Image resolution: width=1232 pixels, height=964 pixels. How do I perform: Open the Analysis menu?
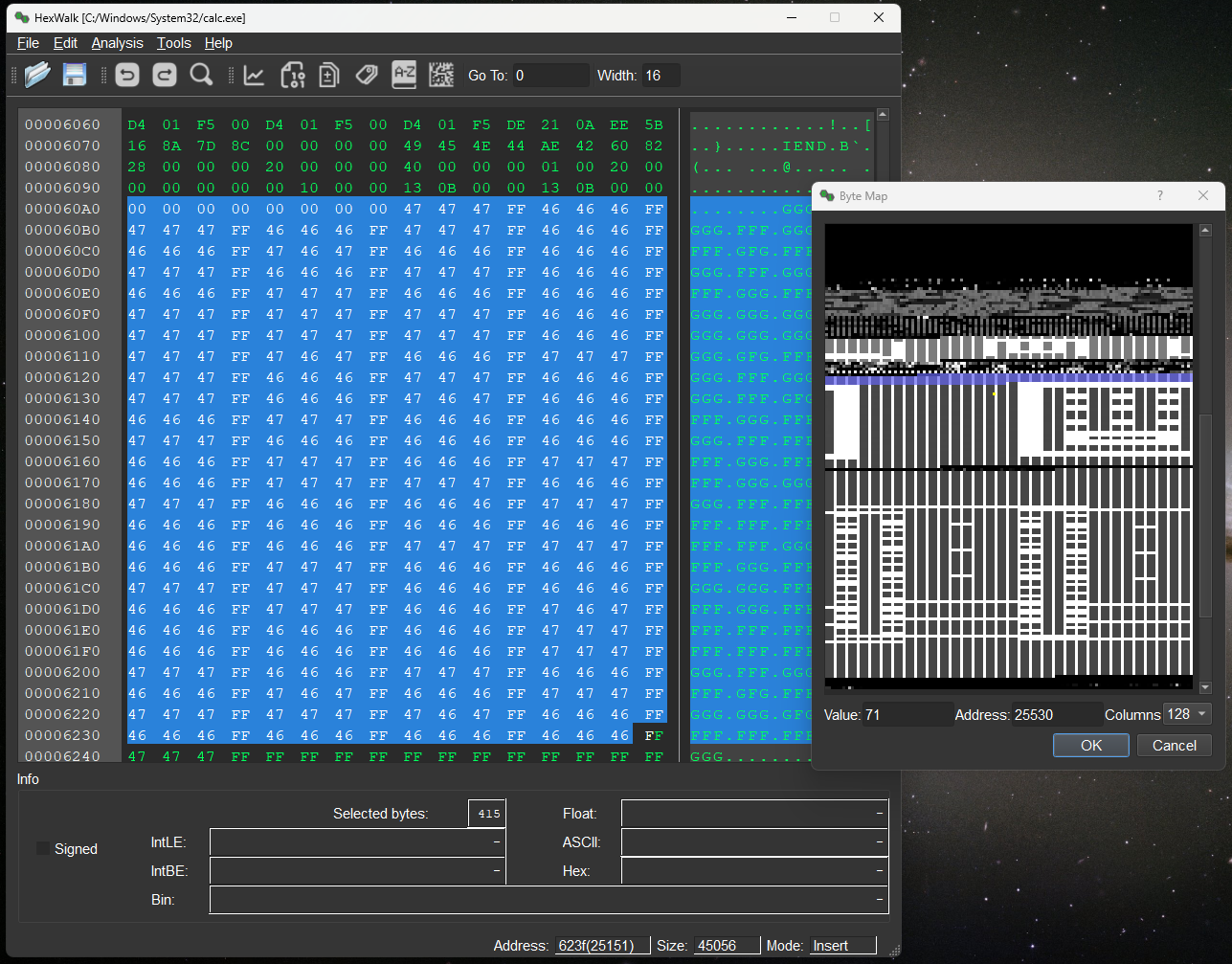[117, 43]
